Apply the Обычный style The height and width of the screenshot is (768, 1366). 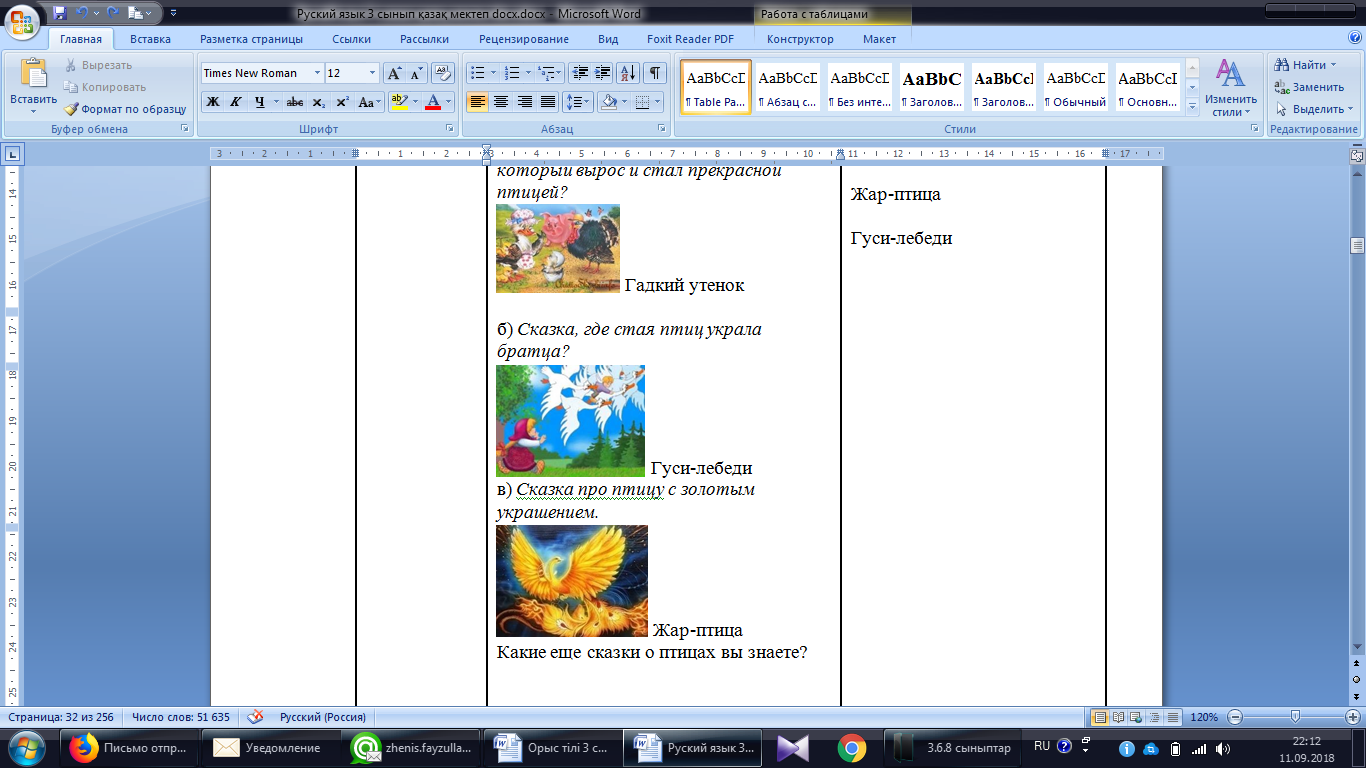[x=1076, y=88]
